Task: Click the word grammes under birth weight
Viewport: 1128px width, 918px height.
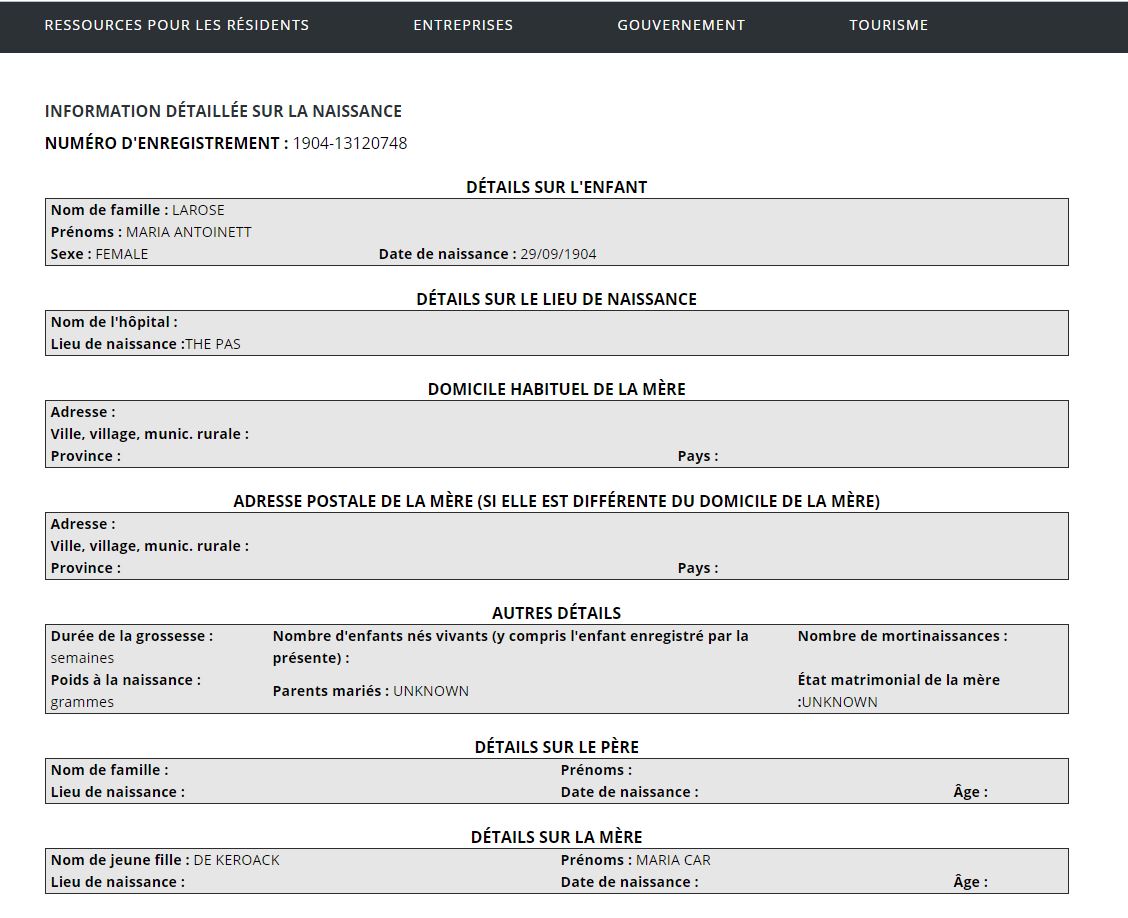Action: [x=82, y=702]
